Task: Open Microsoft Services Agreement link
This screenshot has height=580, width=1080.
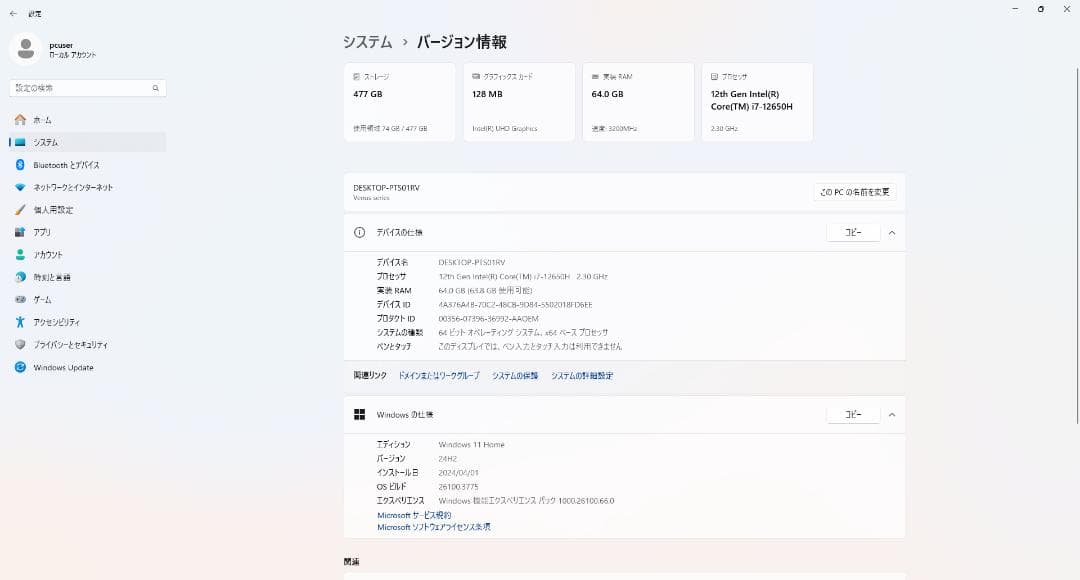Action: pos(414,515)
